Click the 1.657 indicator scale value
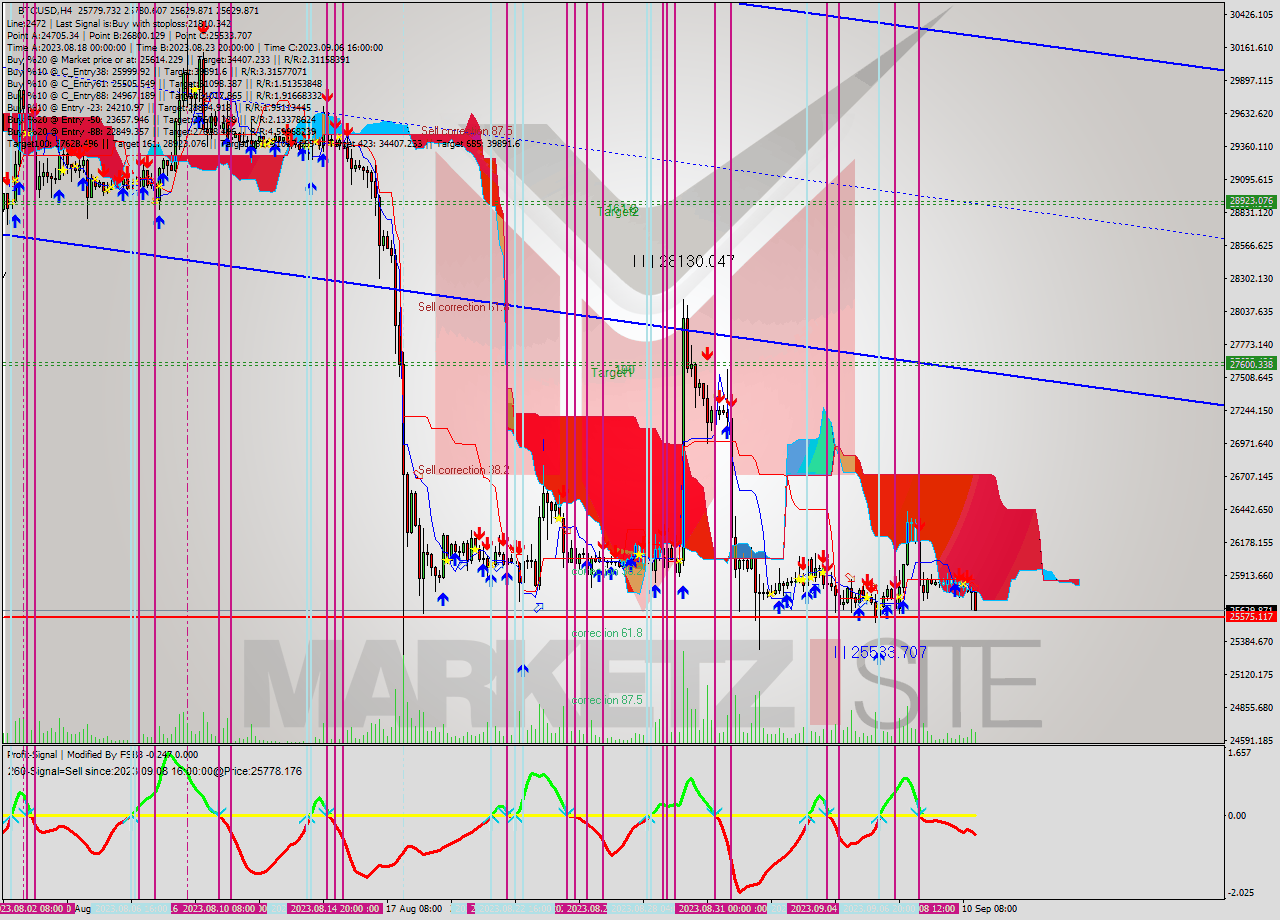 [1240, 752]
